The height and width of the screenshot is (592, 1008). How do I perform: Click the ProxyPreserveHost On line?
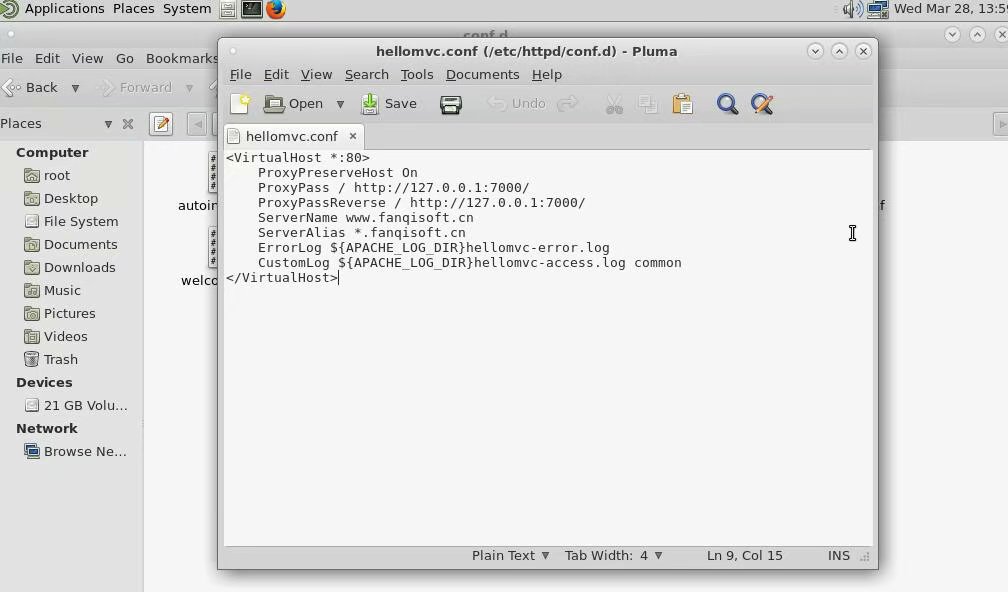(338, 172)
